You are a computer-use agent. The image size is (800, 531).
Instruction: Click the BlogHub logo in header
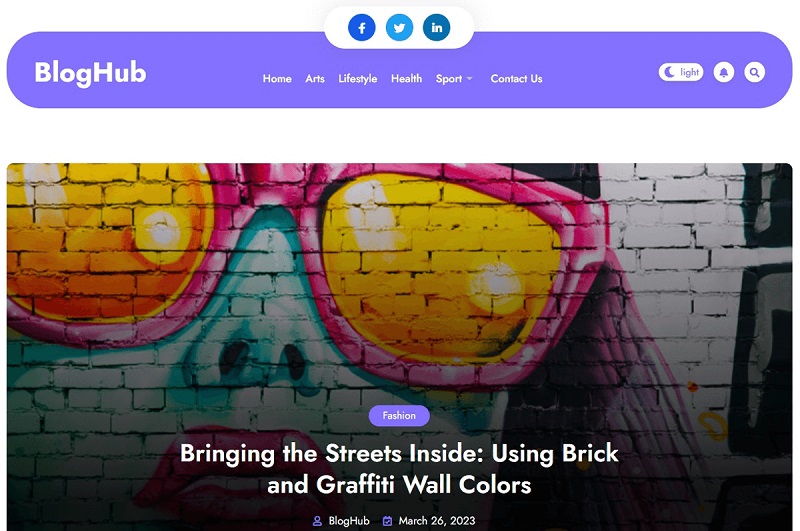(x=90, y=73)
